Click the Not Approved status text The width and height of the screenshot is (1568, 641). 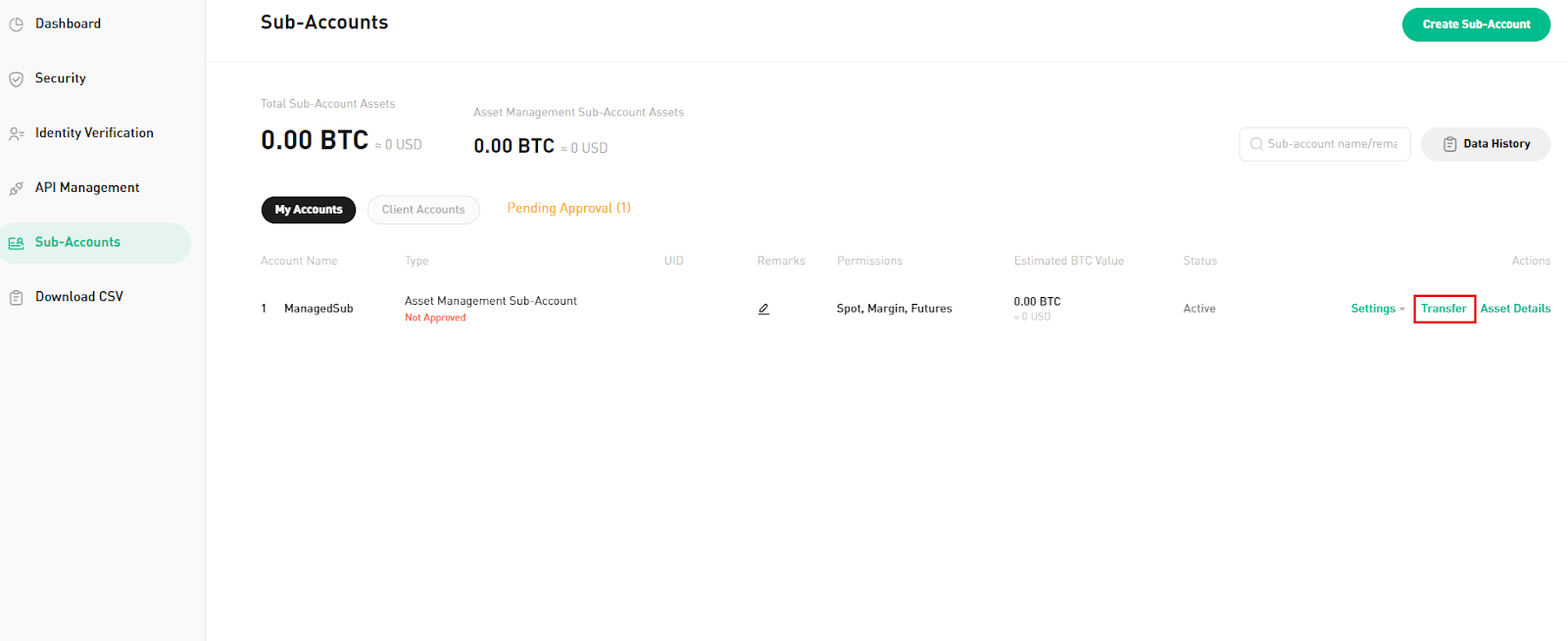435,318
